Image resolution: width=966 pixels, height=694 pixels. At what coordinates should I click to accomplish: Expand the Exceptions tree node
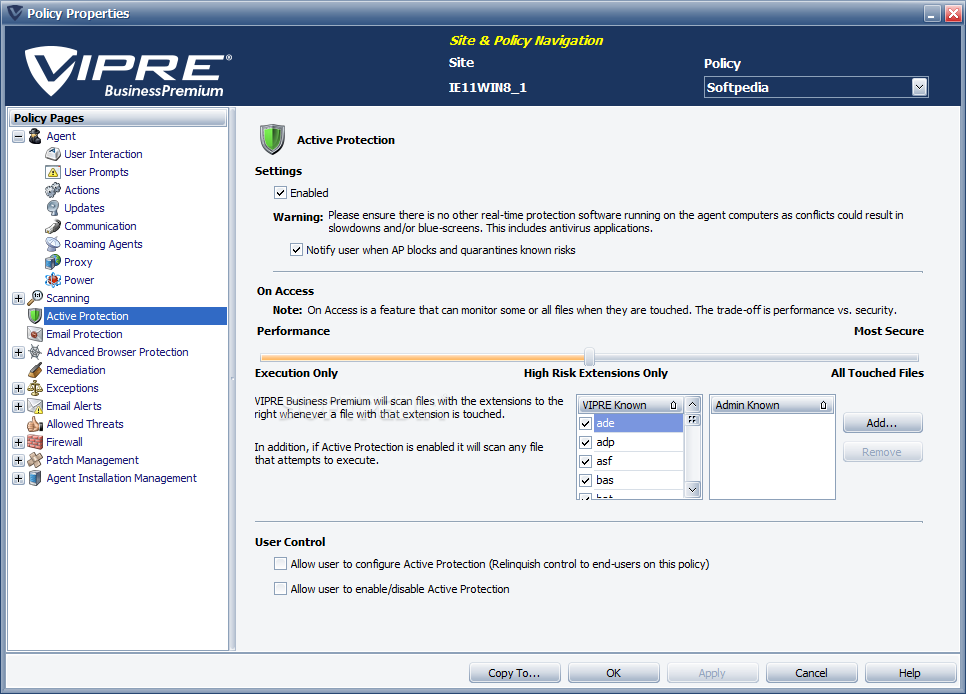[x=18, y=388]
